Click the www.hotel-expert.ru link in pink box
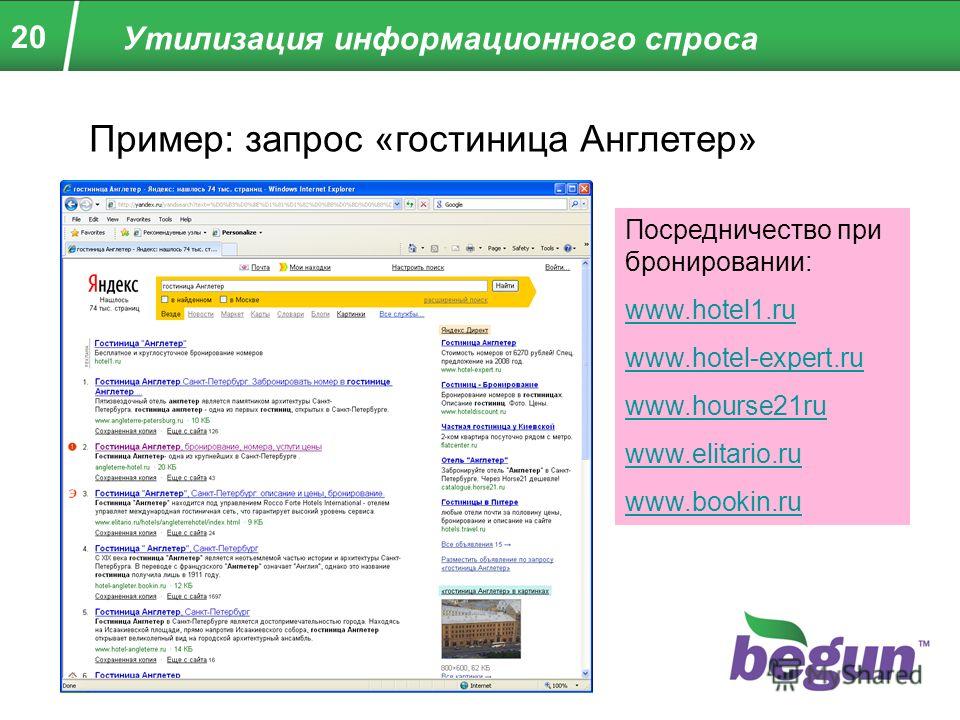The width and height of the screenshot is (960, 720). [744, 358]
